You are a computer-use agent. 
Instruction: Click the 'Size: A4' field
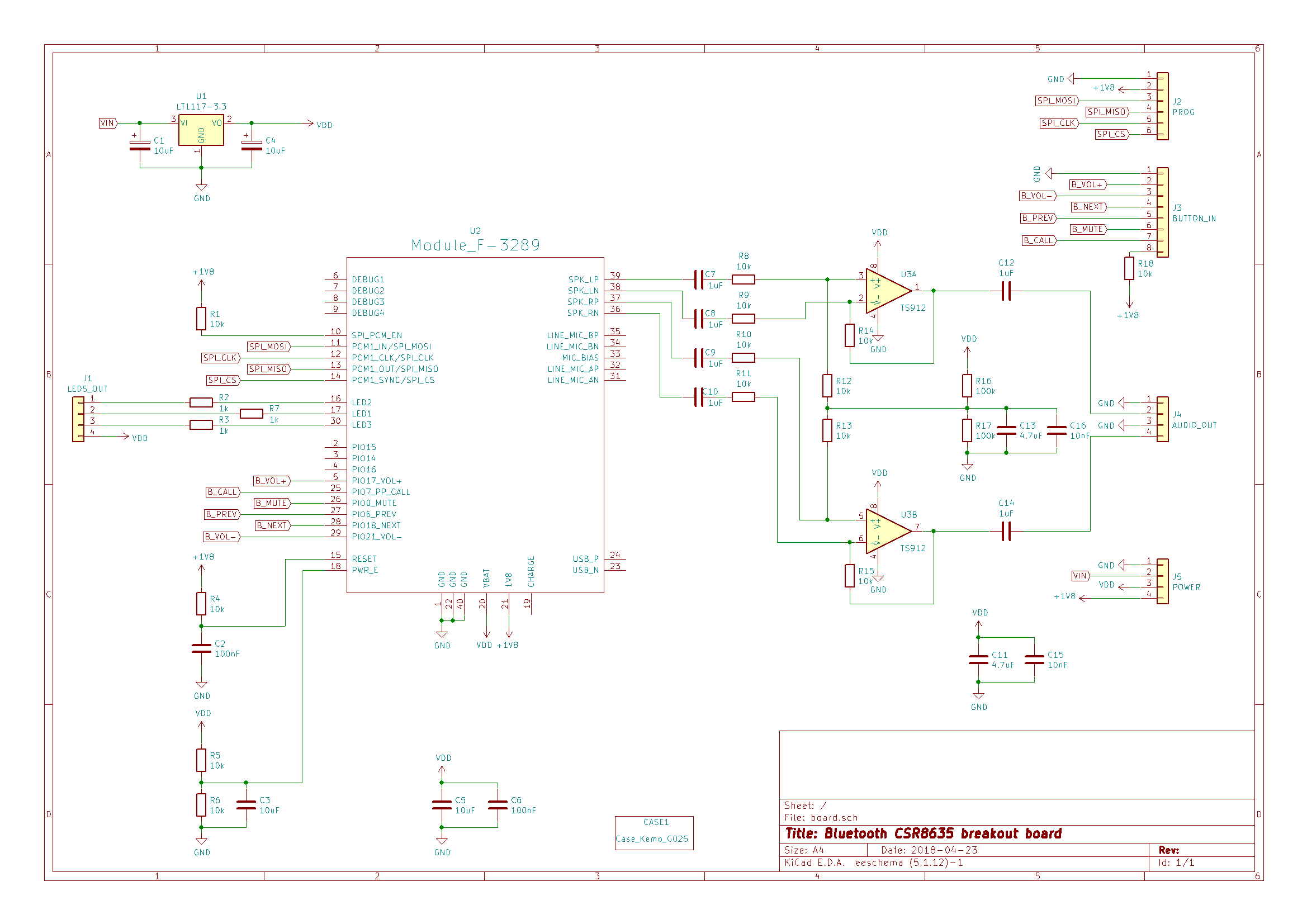[x=804, y=850]
